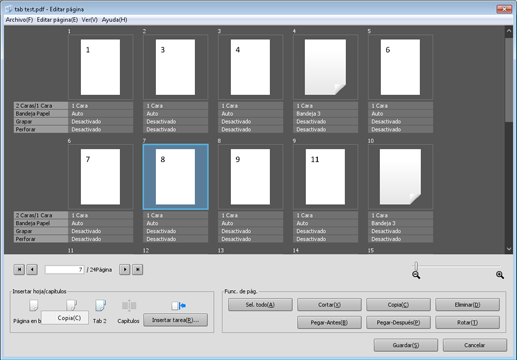Jump to the last page button

click(138, 269)
